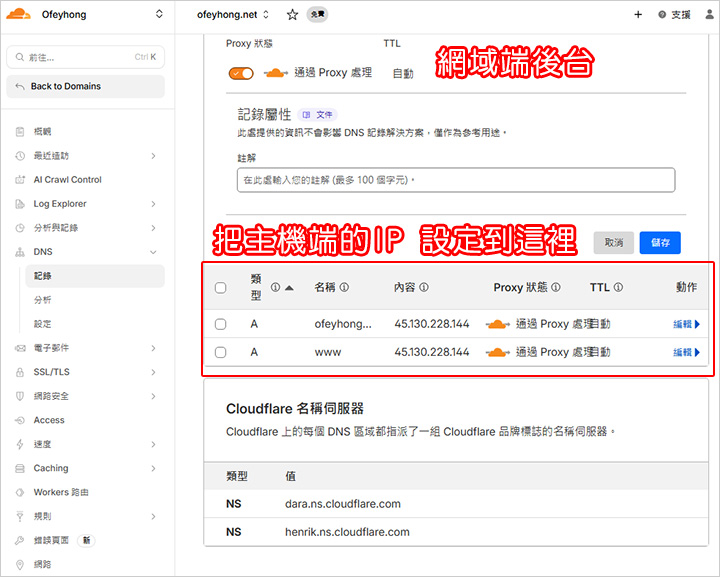The height and width of the screenshot is (577, 720).
Task: Click the 概觀 overview sidebar icon
Action: pos(20,132)
